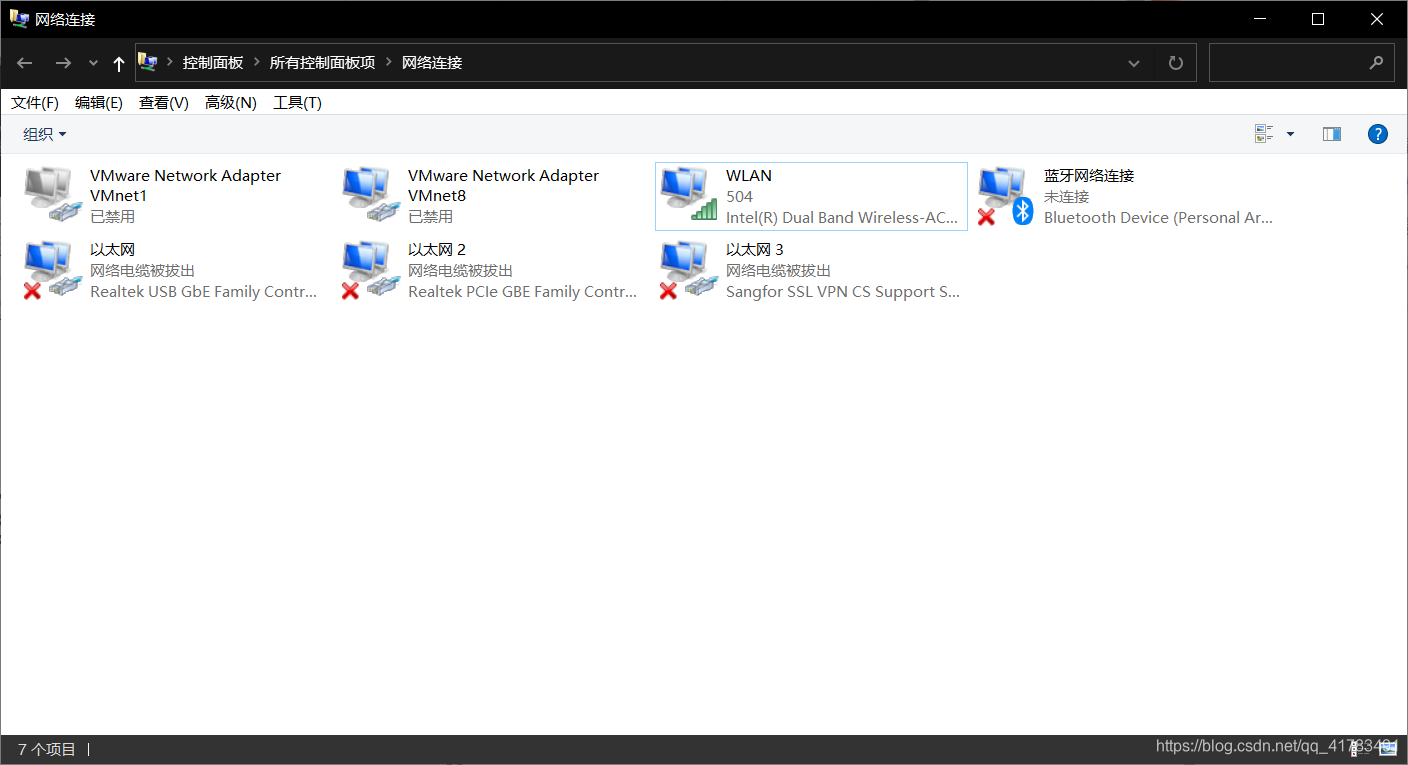Click the 7 个项目 status bar text
The image size is (1408, 765).
coord(47,749)
